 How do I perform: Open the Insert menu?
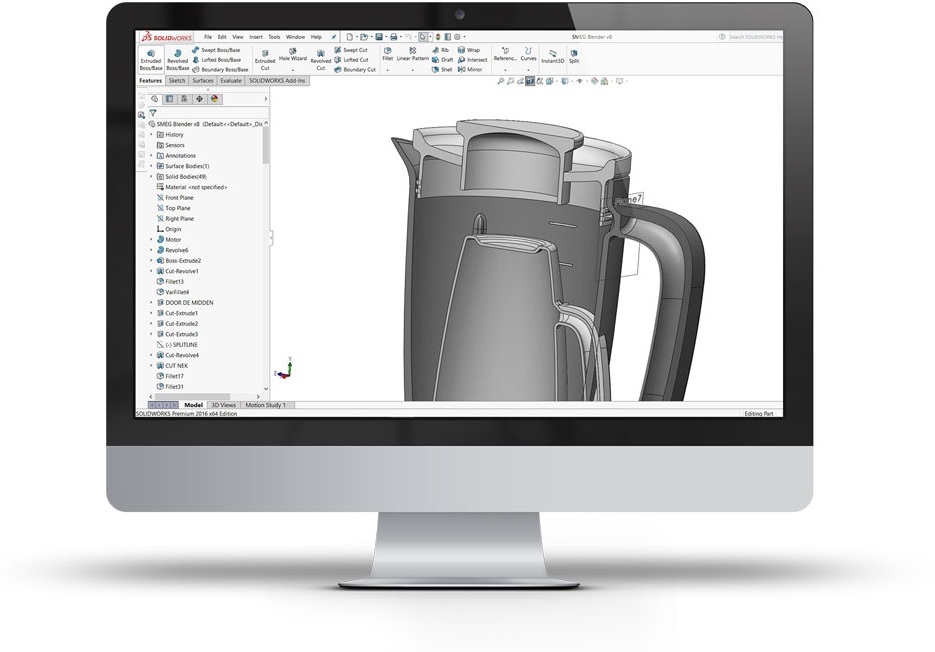257,35
